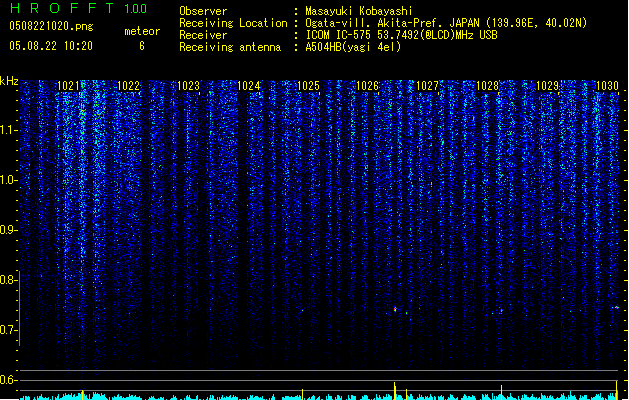Select the ICOM IC-575 receiver text
The height and width of the screenshot is (400, 629).
[401, 35]
